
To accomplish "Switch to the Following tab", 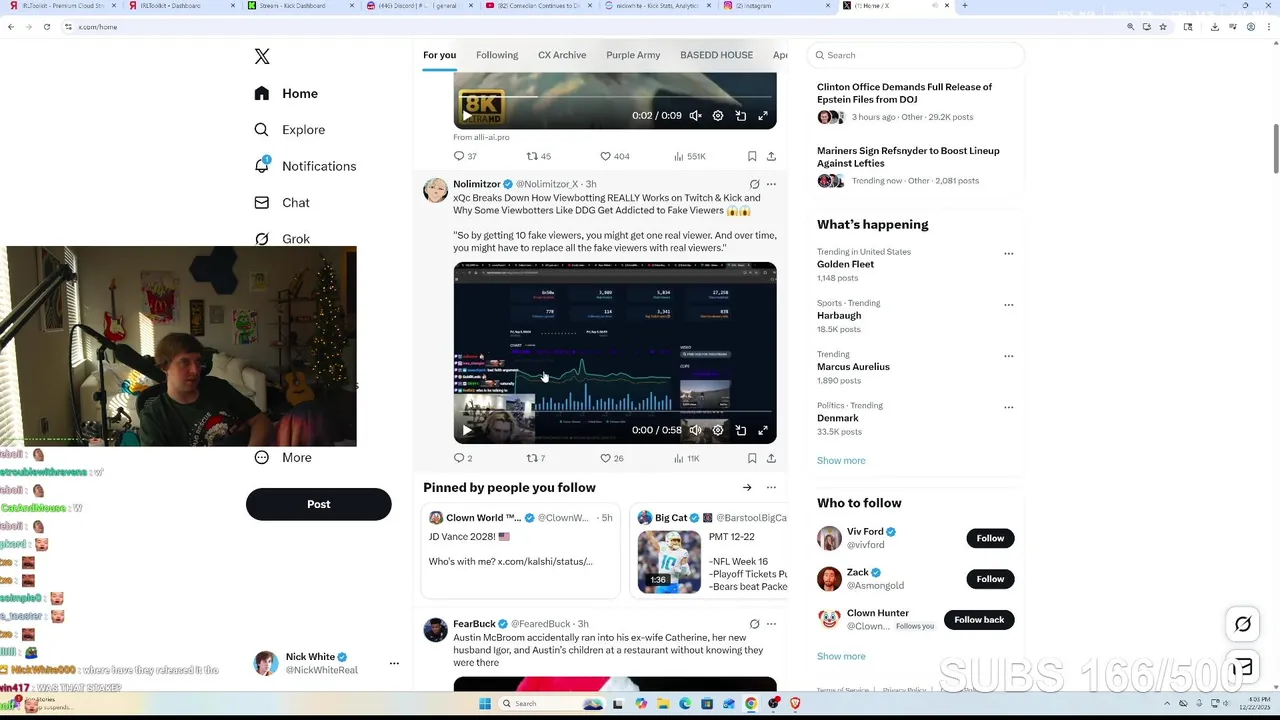I will point(497,55).
